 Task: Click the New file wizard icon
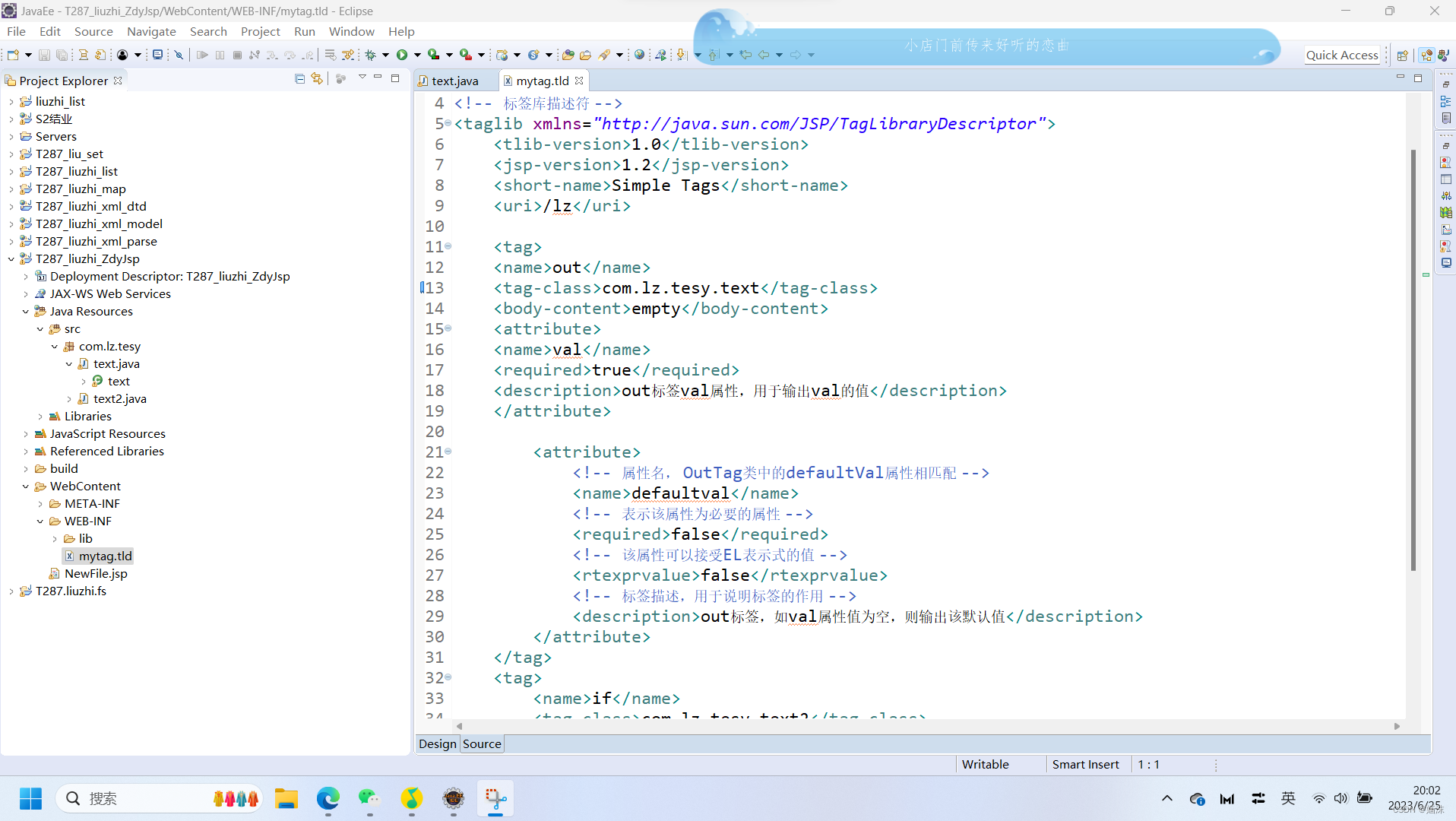(13, 55)
